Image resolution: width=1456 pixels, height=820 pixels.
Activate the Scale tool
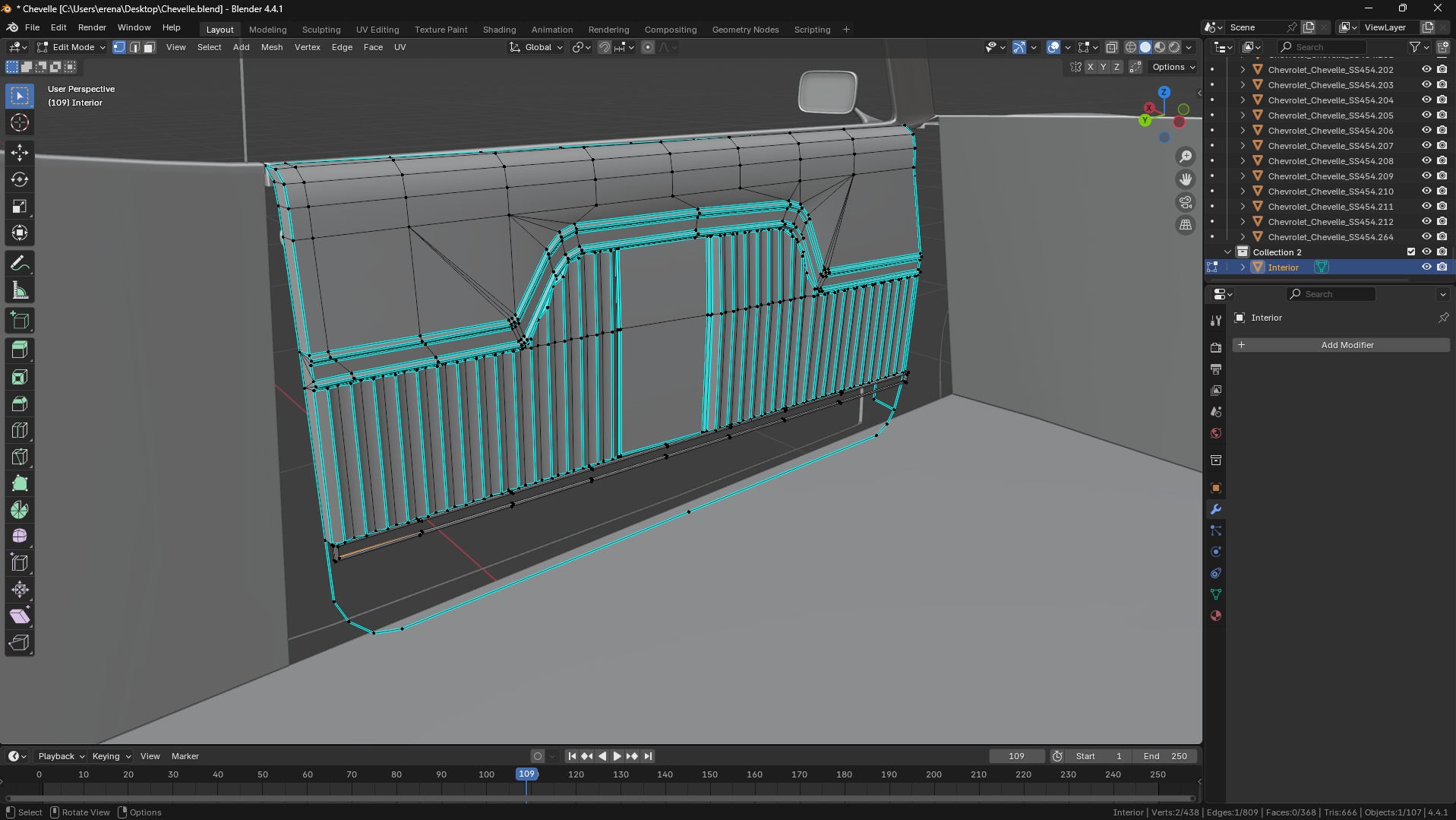[20, 206]
